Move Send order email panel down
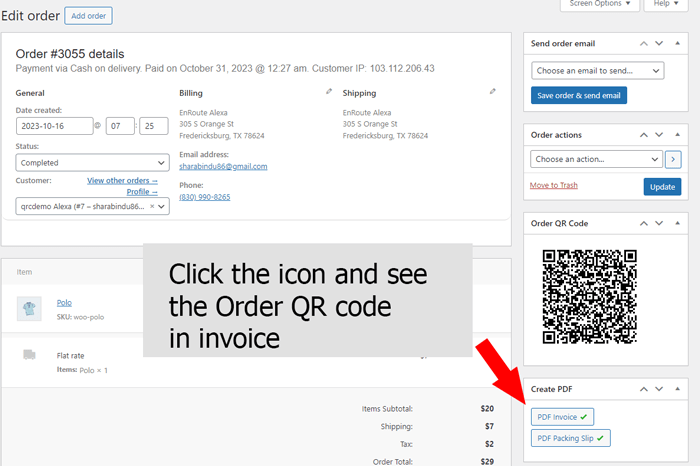The image size is (700, 466). pos(659,43)
